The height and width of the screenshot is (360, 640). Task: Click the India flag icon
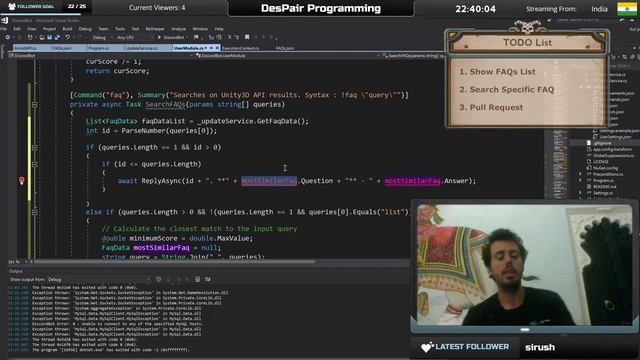(x=627, y=9)
